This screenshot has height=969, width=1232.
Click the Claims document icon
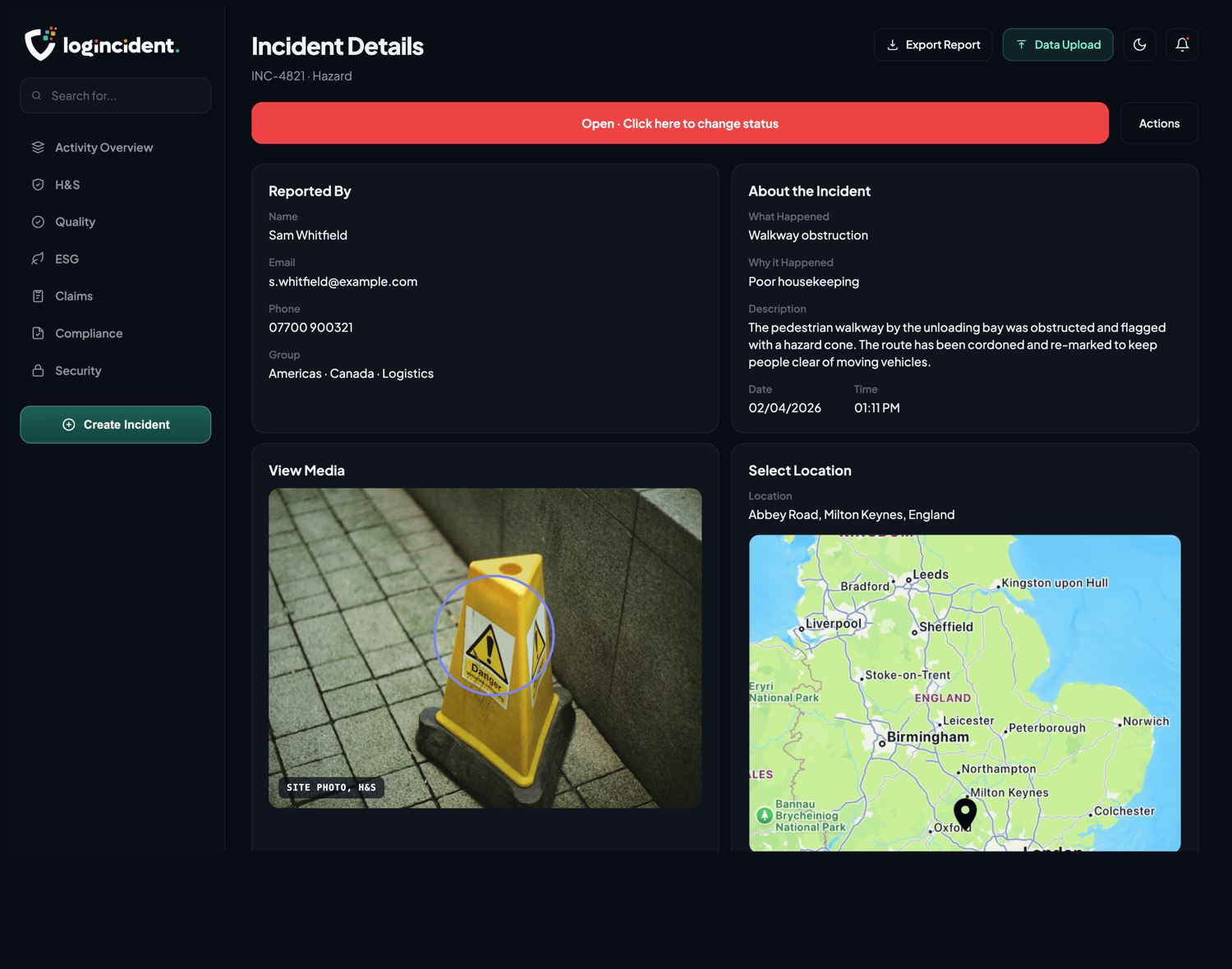(38, 296)
